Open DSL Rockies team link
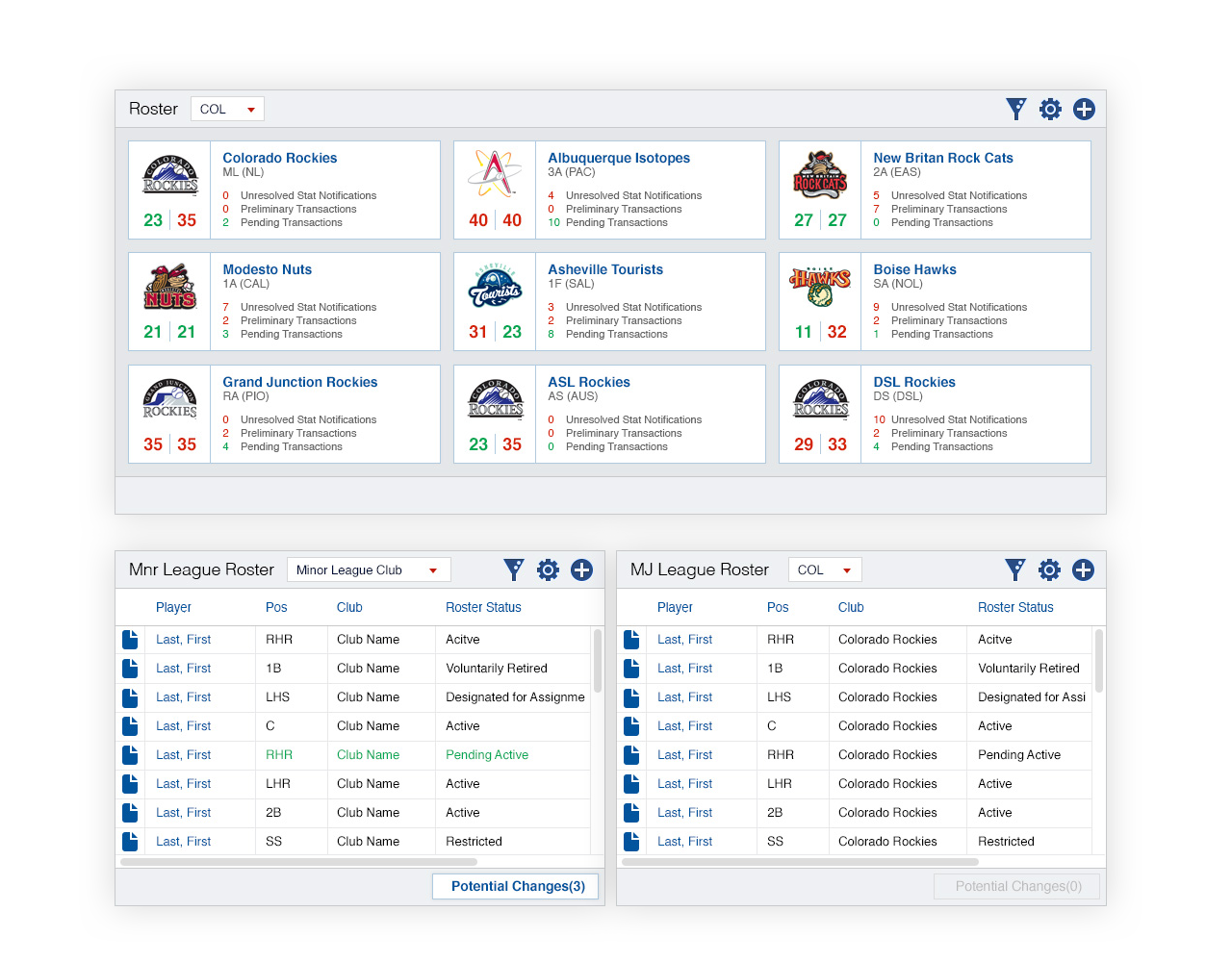This screenshot has height=962, width=1232. pyautogui.click(x=914, y=382)
